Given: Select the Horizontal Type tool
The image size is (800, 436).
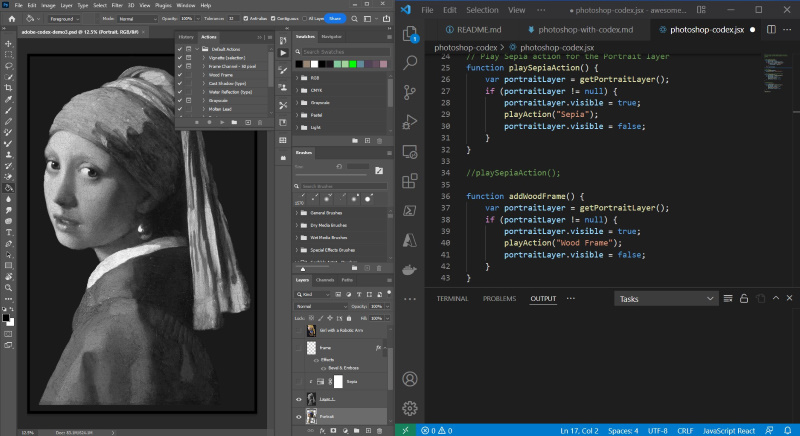Looking at the screenshot, I should pos(8,232).
